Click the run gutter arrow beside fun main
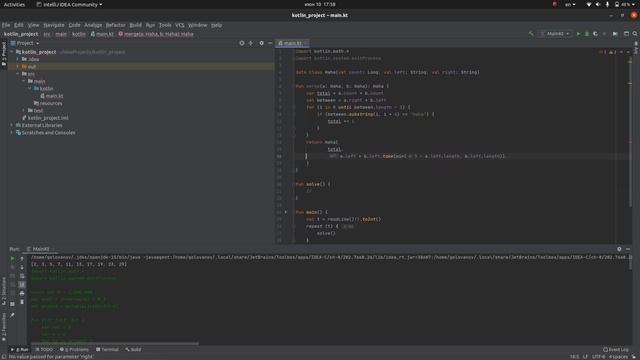 [286, 212]
